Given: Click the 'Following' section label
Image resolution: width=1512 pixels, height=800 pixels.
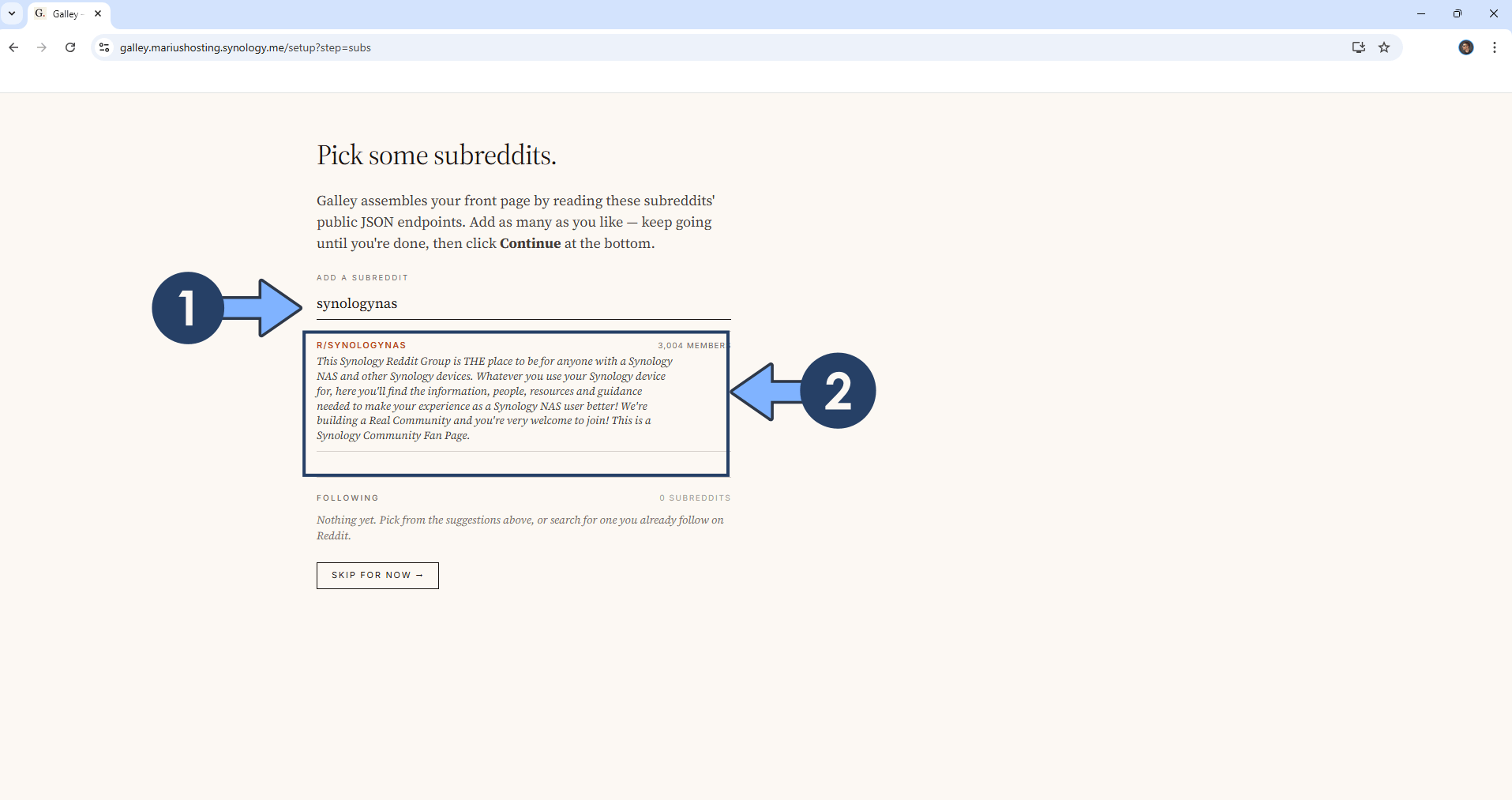Looking at the screenshot, I should [347, 498].
